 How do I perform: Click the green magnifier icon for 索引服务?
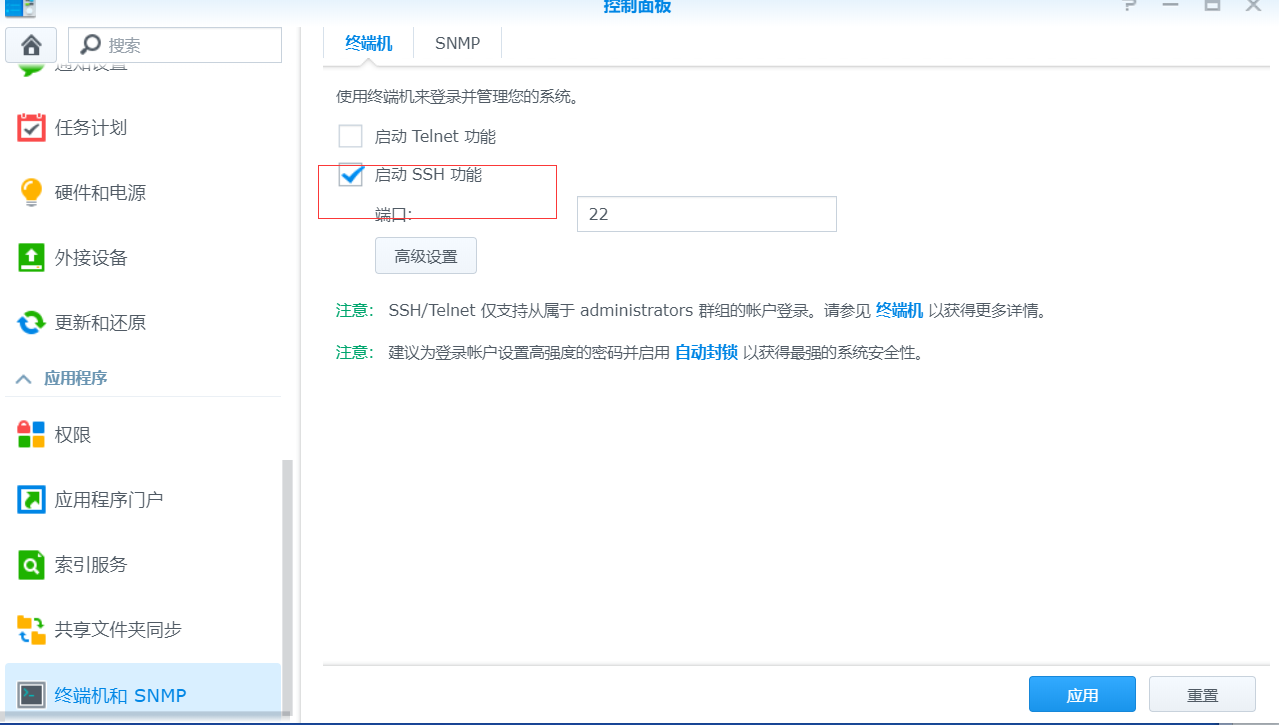(x=32, y=565)
